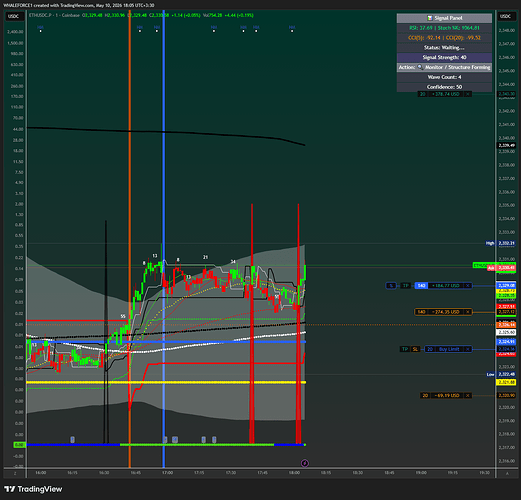
Task: Open the right USDC currency dropdown
Action: [505, 16]
